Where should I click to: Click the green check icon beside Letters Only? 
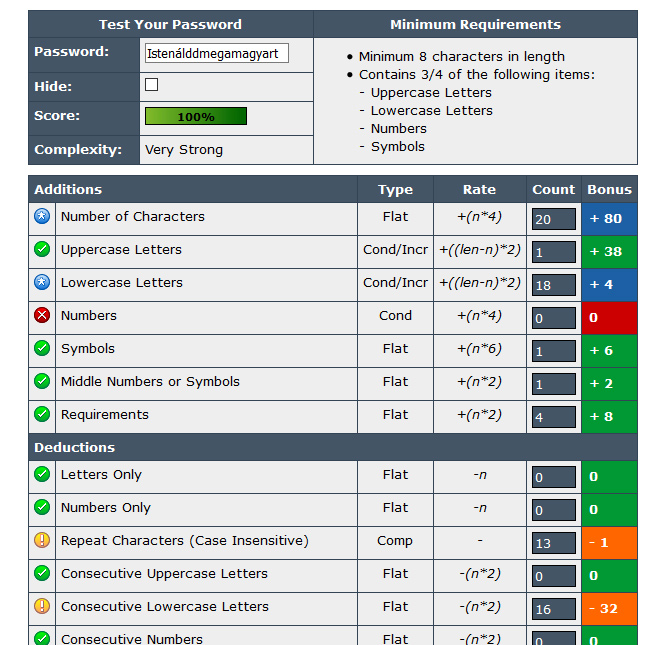[42, 474]
